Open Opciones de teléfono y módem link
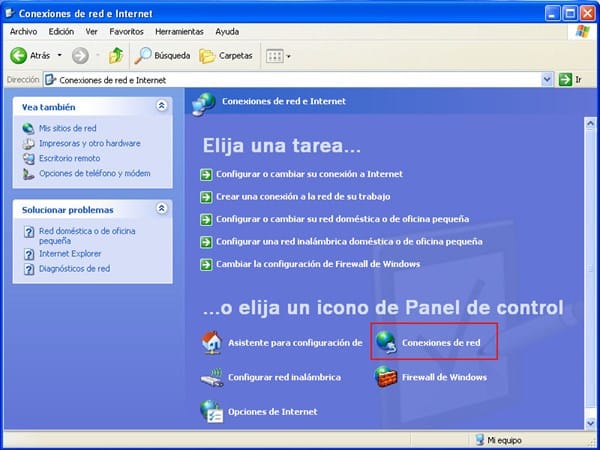600x450 pixels. [95, 173]
